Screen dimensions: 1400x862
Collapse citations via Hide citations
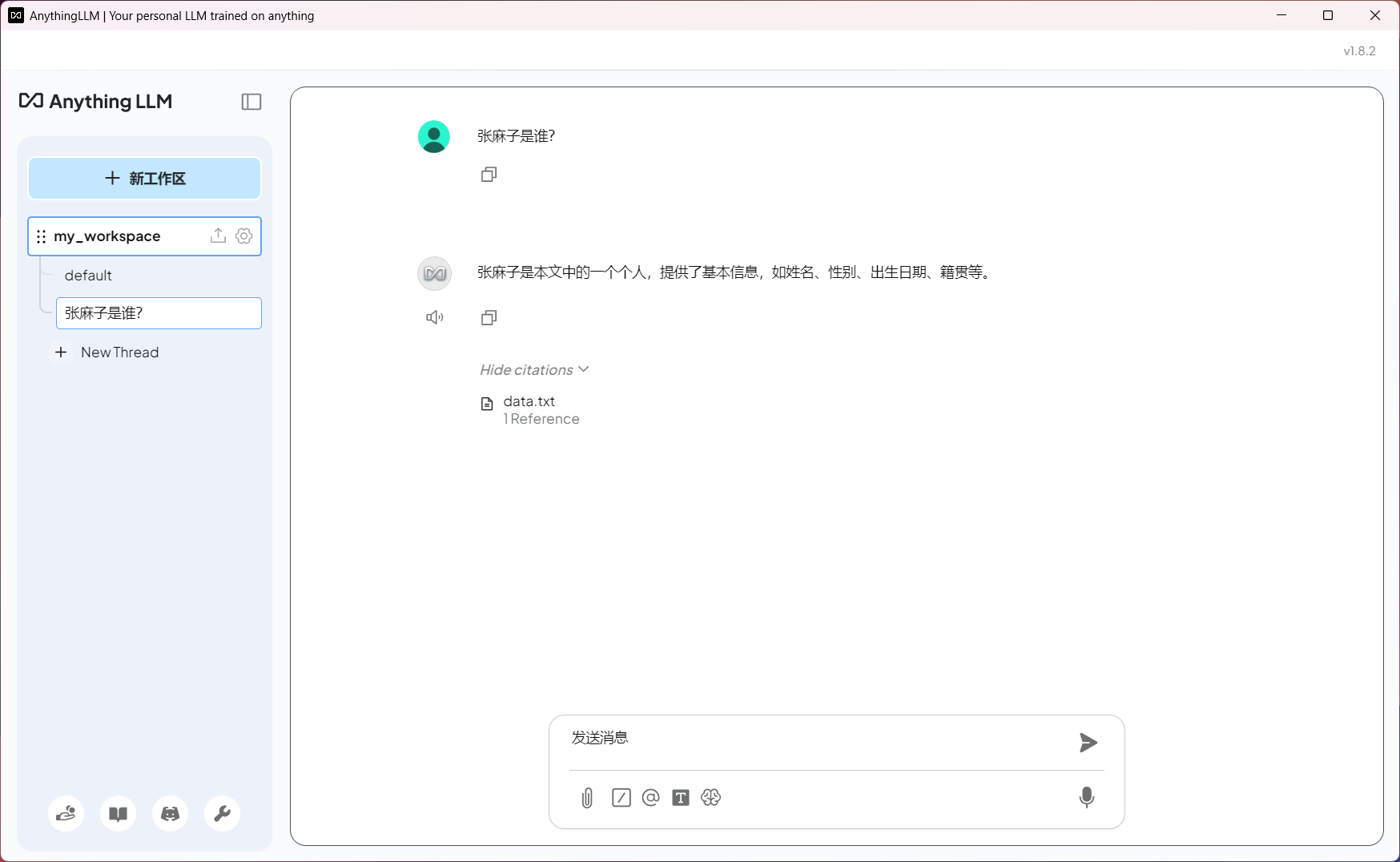pyautogui.click(x=534, y=369)
